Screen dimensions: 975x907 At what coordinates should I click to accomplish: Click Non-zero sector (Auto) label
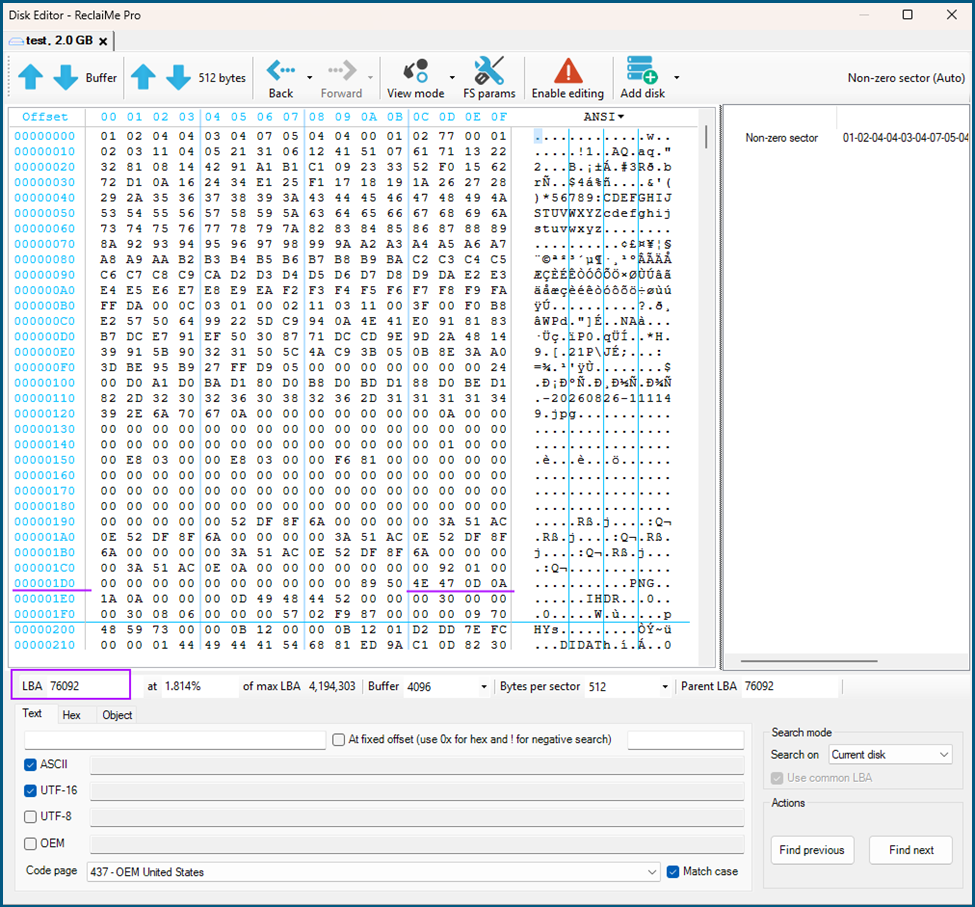coord(906,78)
